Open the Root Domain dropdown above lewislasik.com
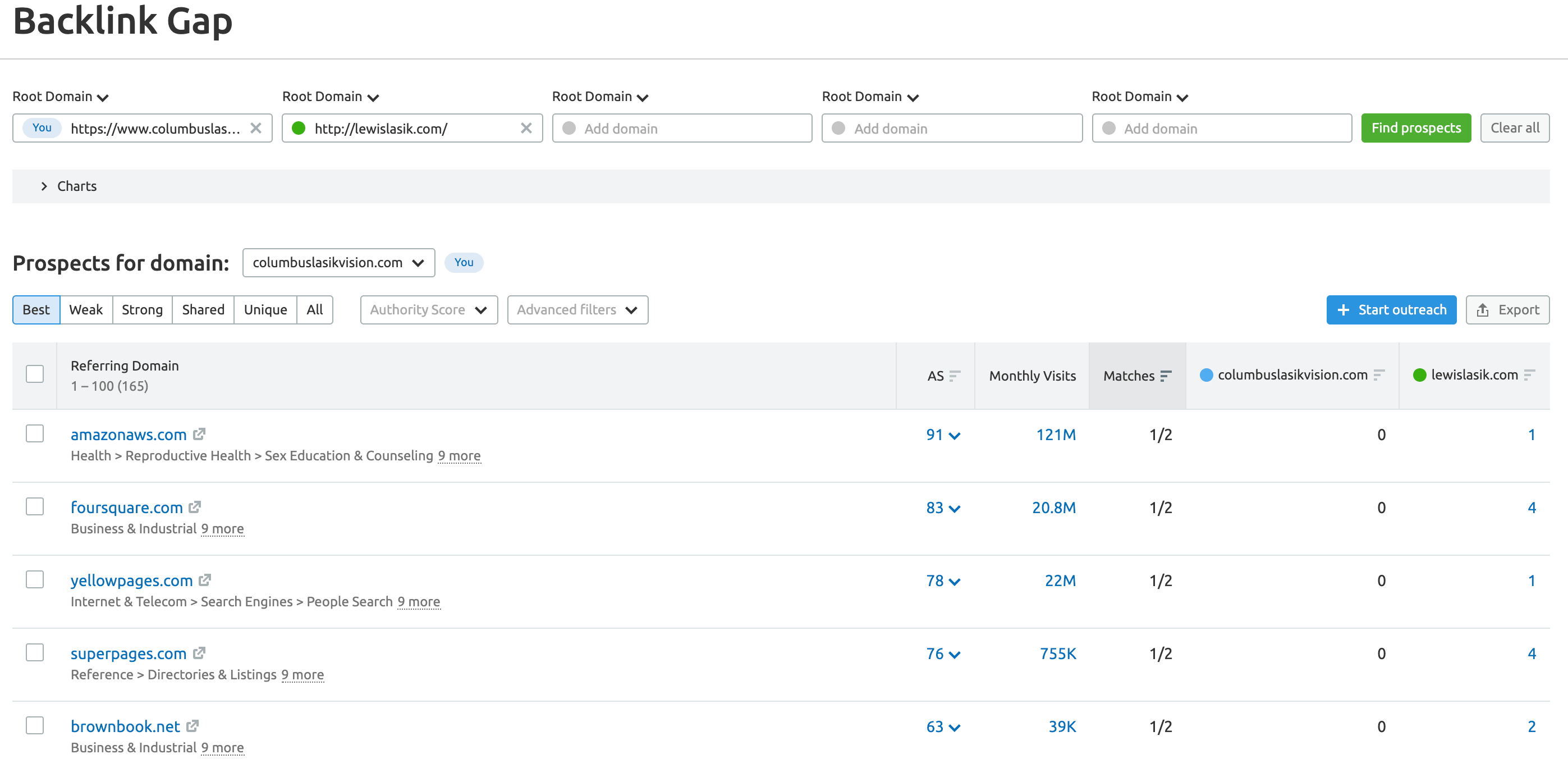Viewport: 1568px width, 768px height. tap(331, 97)
